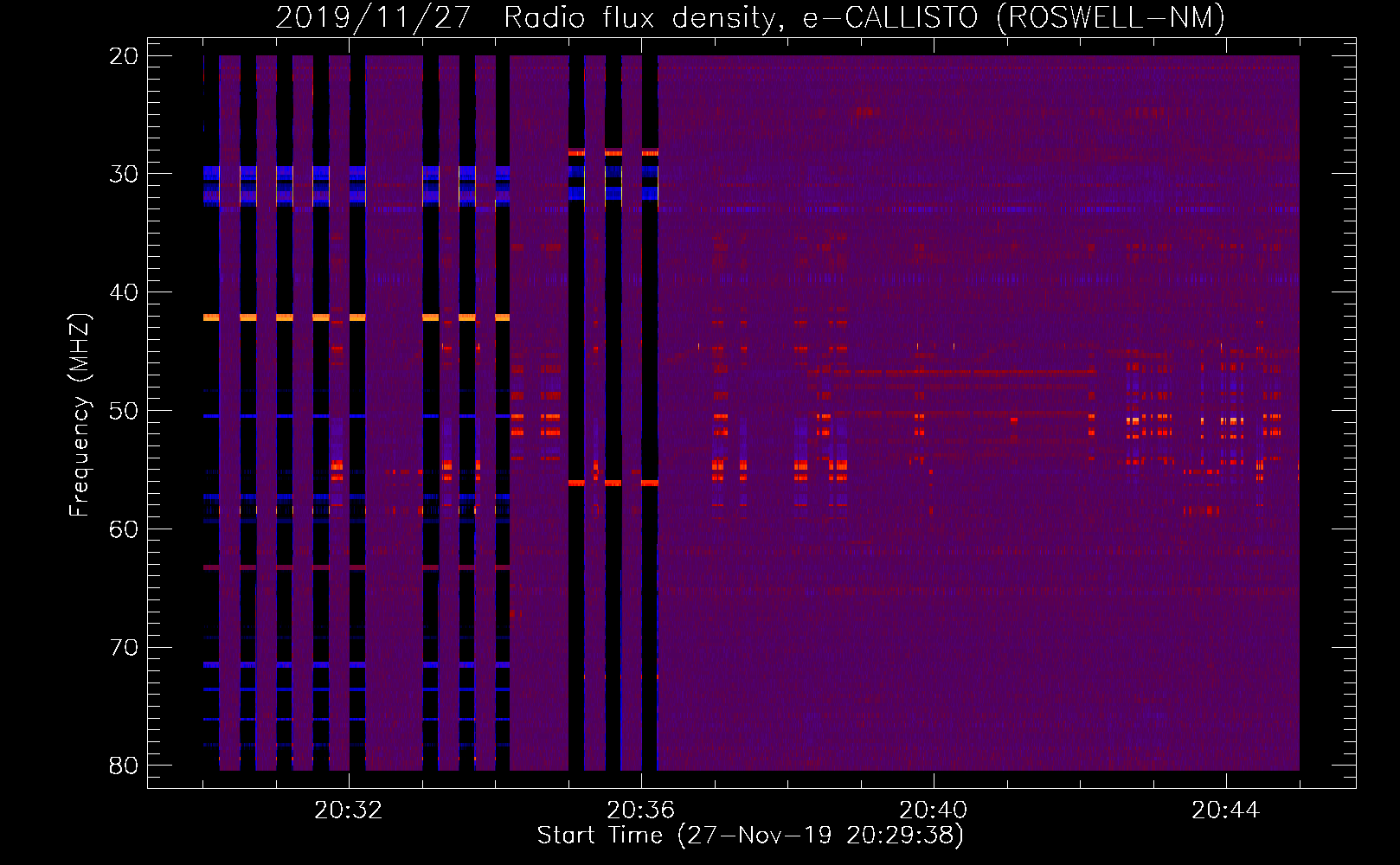This screenshot has height=865, width=1400.
Task: Click the frequency label 80
Action: tap(124, 766)
